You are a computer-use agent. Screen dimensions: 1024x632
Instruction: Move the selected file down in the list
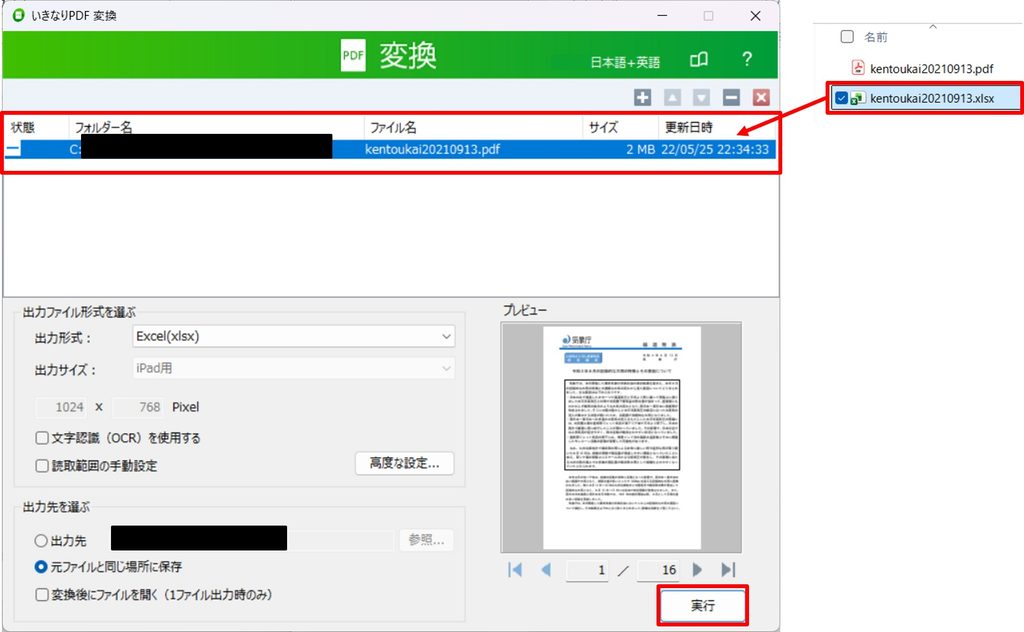pyautogui.click(x=701, y=97)
